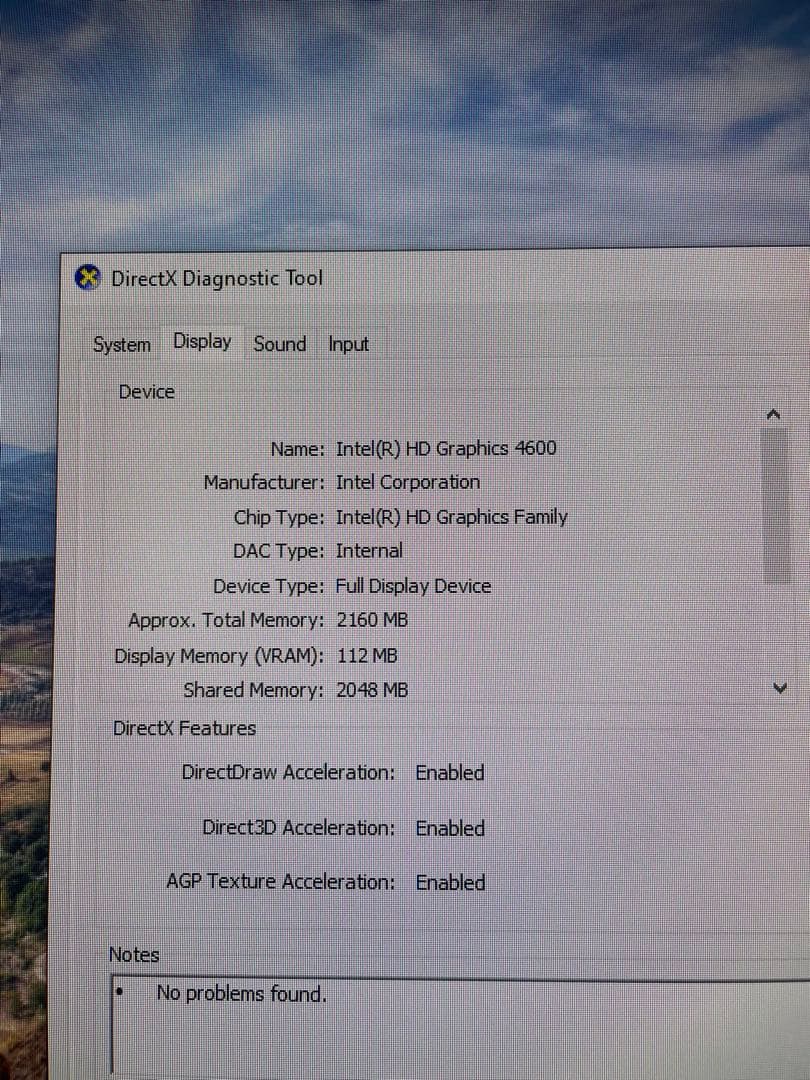810x1080 pixels.
Task: Select Display Memory (VRAM) value 112 MB
Action: coord(366,656)
